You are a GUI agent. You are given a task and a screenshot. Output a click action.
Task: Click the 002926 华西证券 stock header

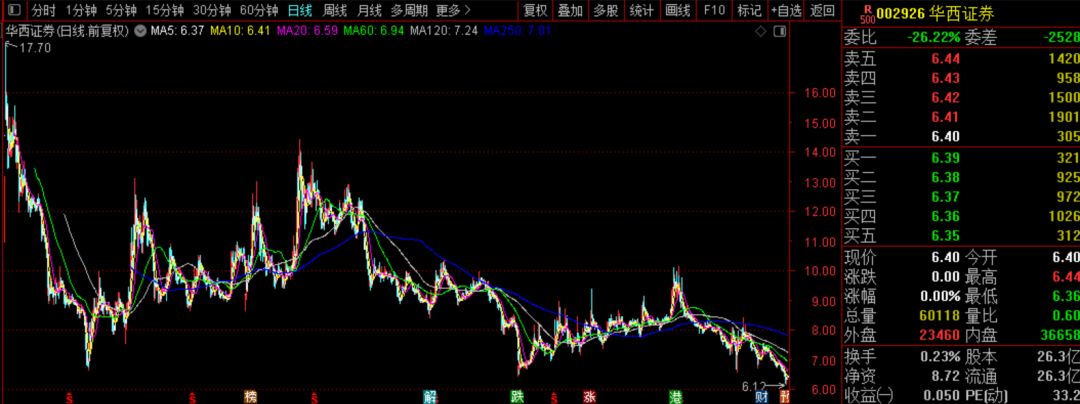[x=935, y=13]
